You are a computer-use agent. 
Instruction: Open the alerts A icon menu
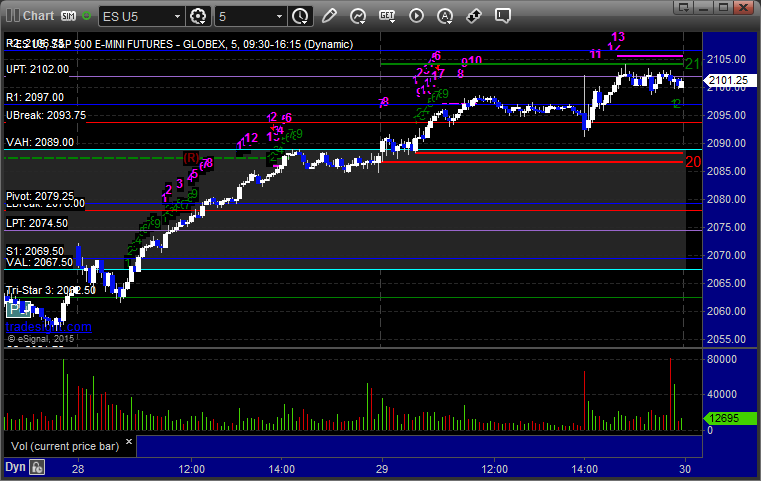tap(445, 17)
